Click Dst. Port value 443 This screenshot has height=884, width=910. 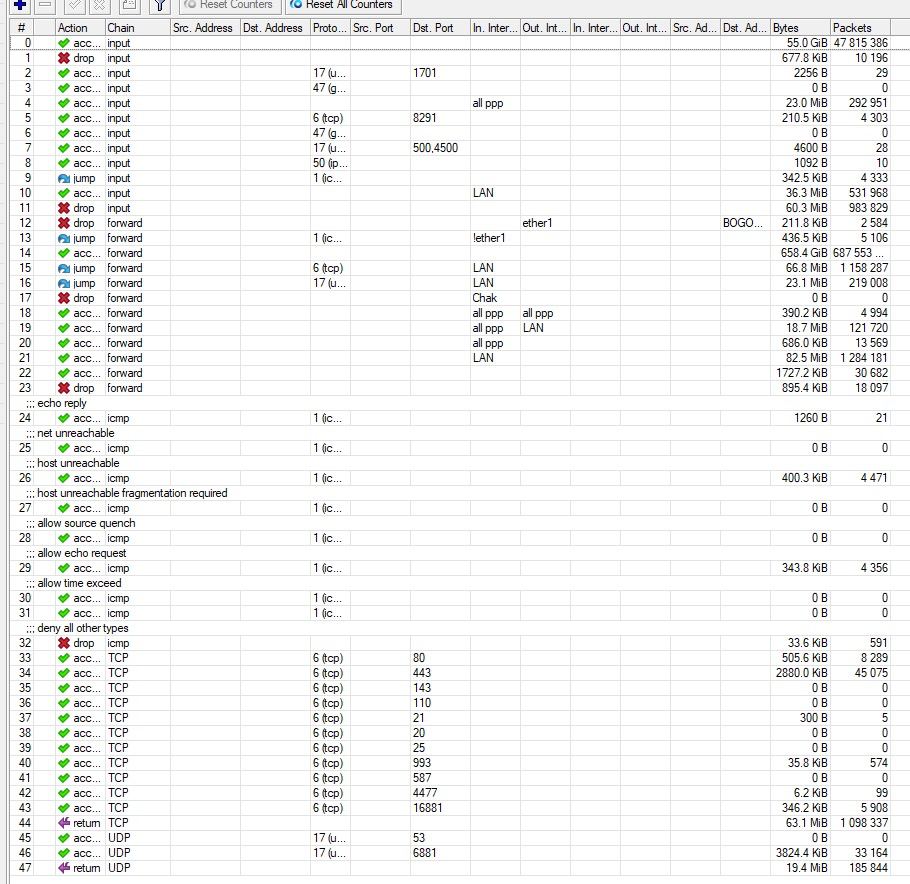pos(422,673)
